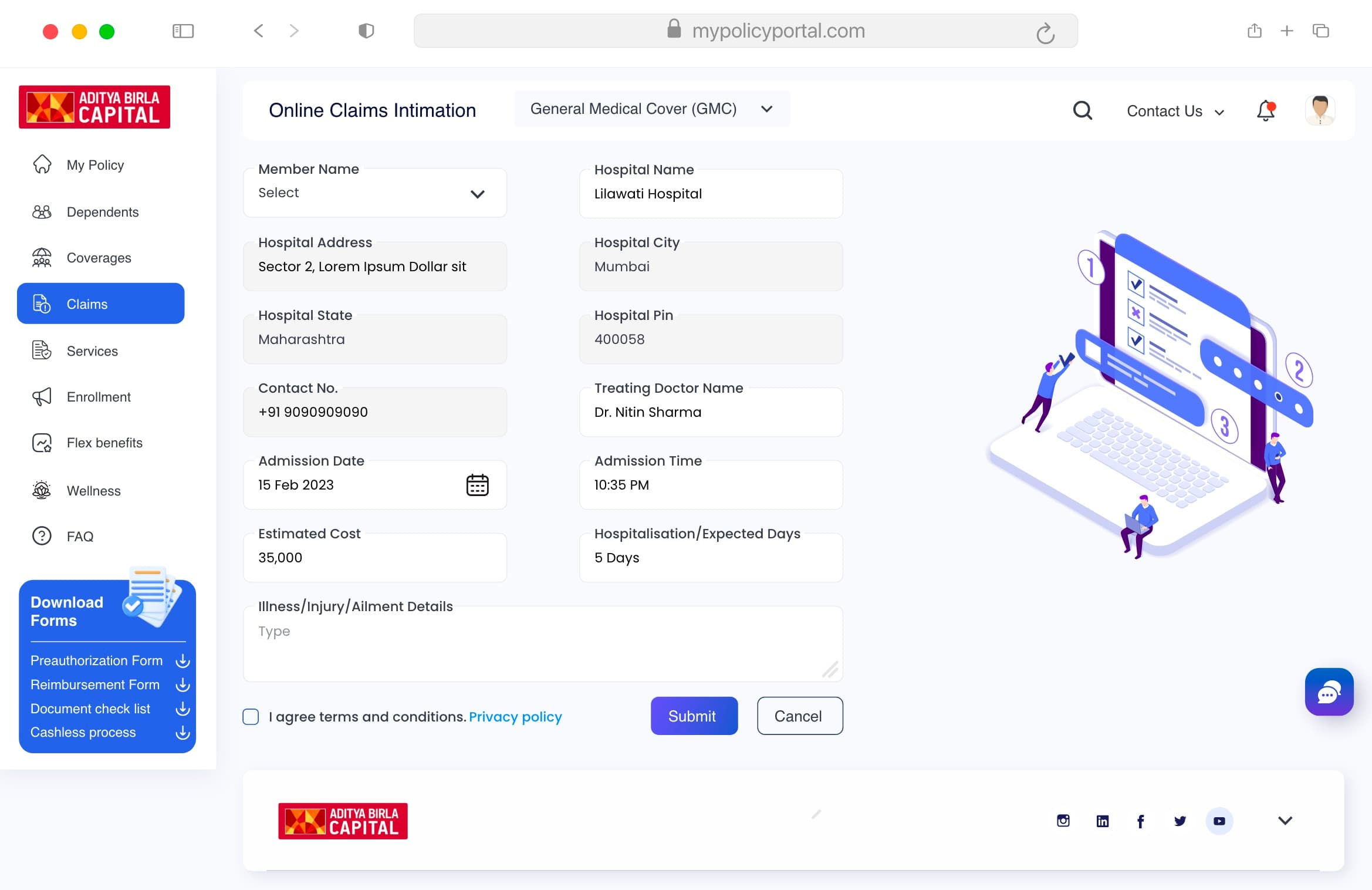
Task: Submit the claims intimation form
Action: point(694,716)
